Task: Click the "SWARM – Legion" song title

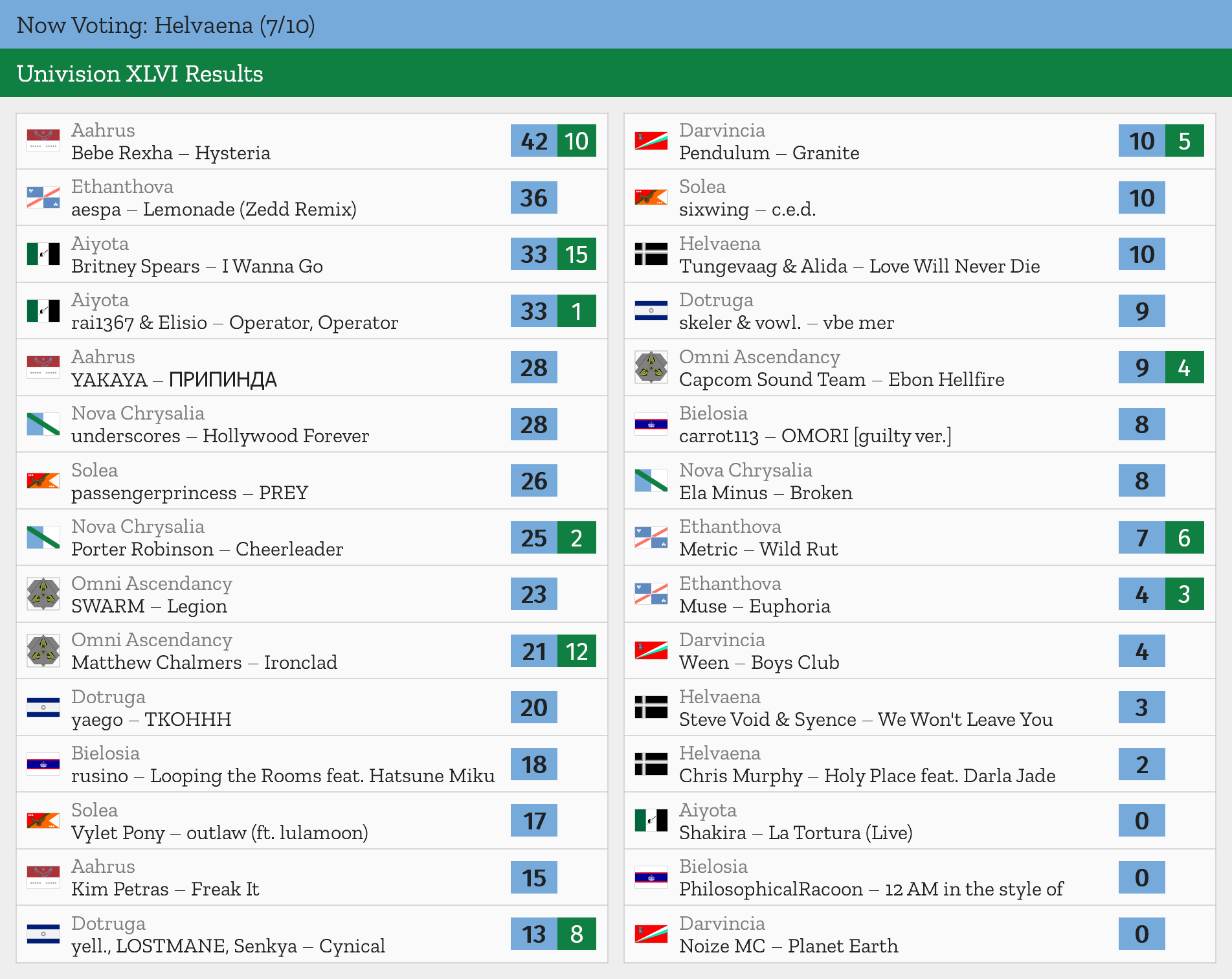Action: point(149,607)
